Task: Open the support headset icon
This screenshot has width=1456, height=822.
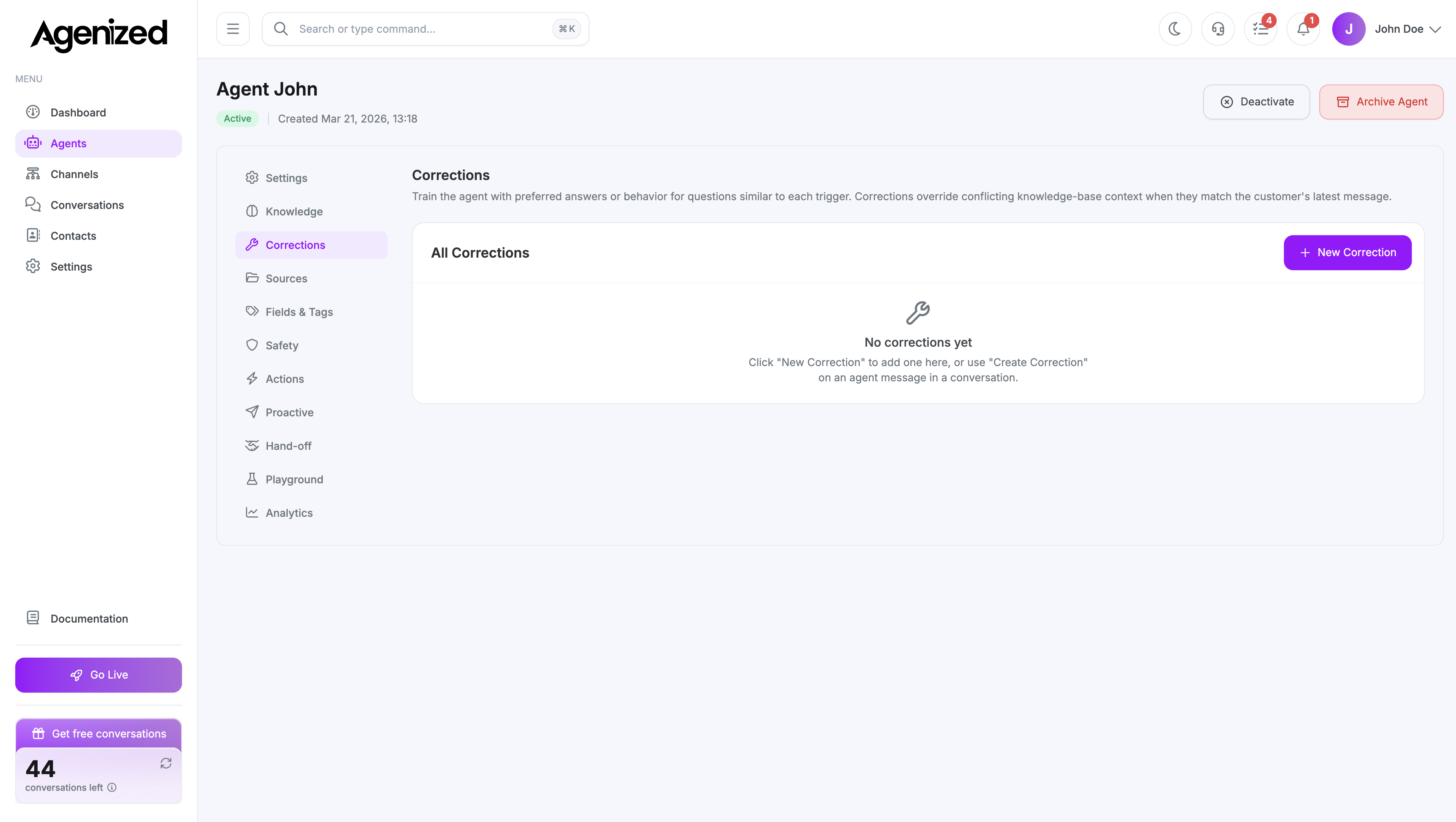Action: click(1218, 28)
